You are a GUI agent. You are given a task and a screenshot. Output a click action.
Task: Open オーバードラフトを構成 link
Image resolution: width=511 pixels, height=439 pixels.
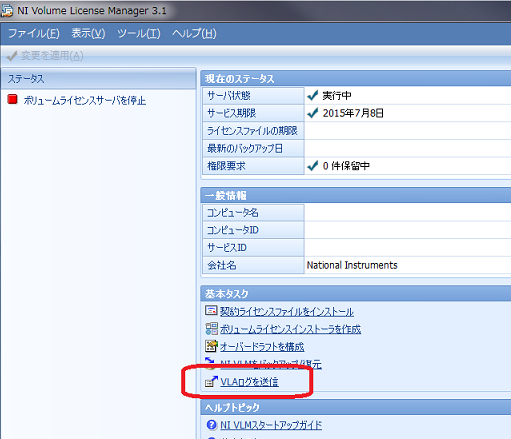tap(262, 347)
